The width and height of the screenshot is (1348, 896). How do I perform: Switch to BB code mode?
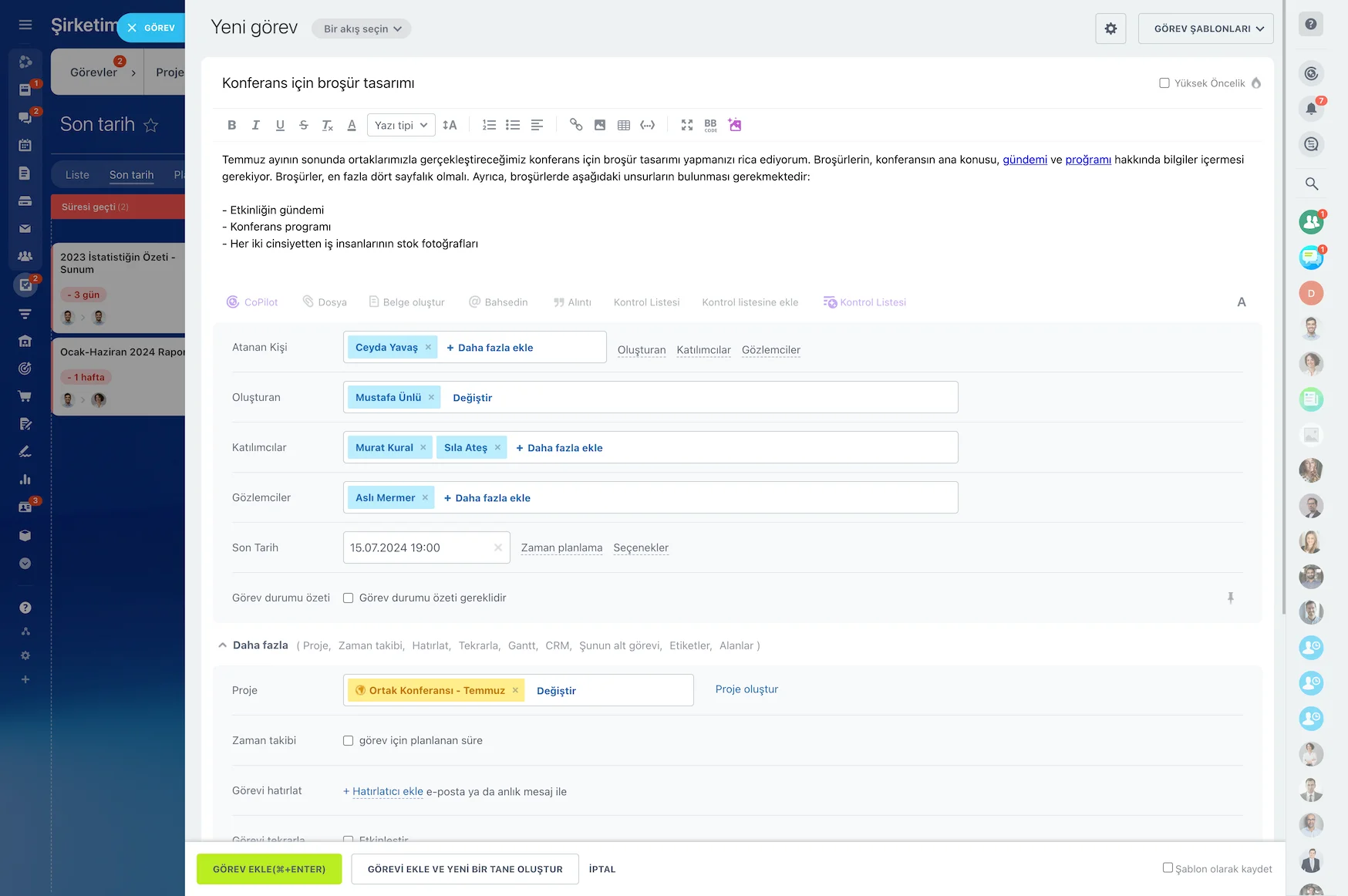pyautogui.click(x=711, y=125)
